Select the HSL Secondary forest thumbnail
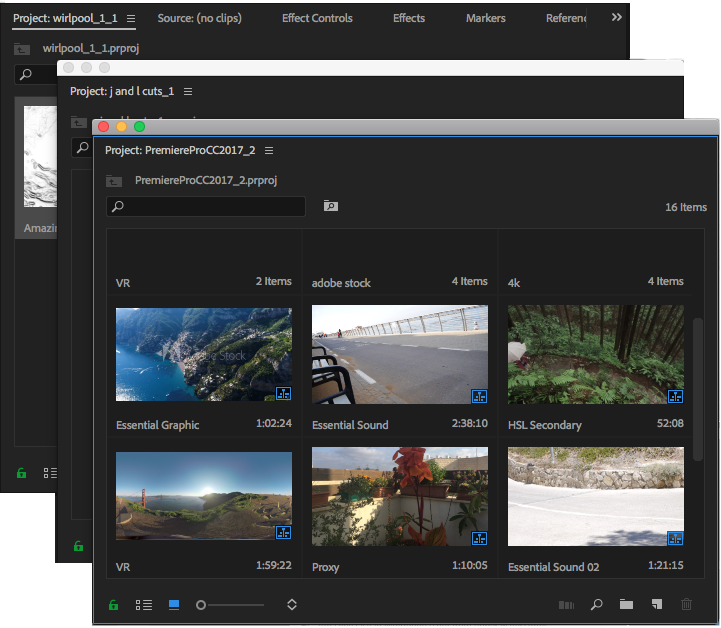This screenshot has height=628, width=721. (x=595, y=354)
